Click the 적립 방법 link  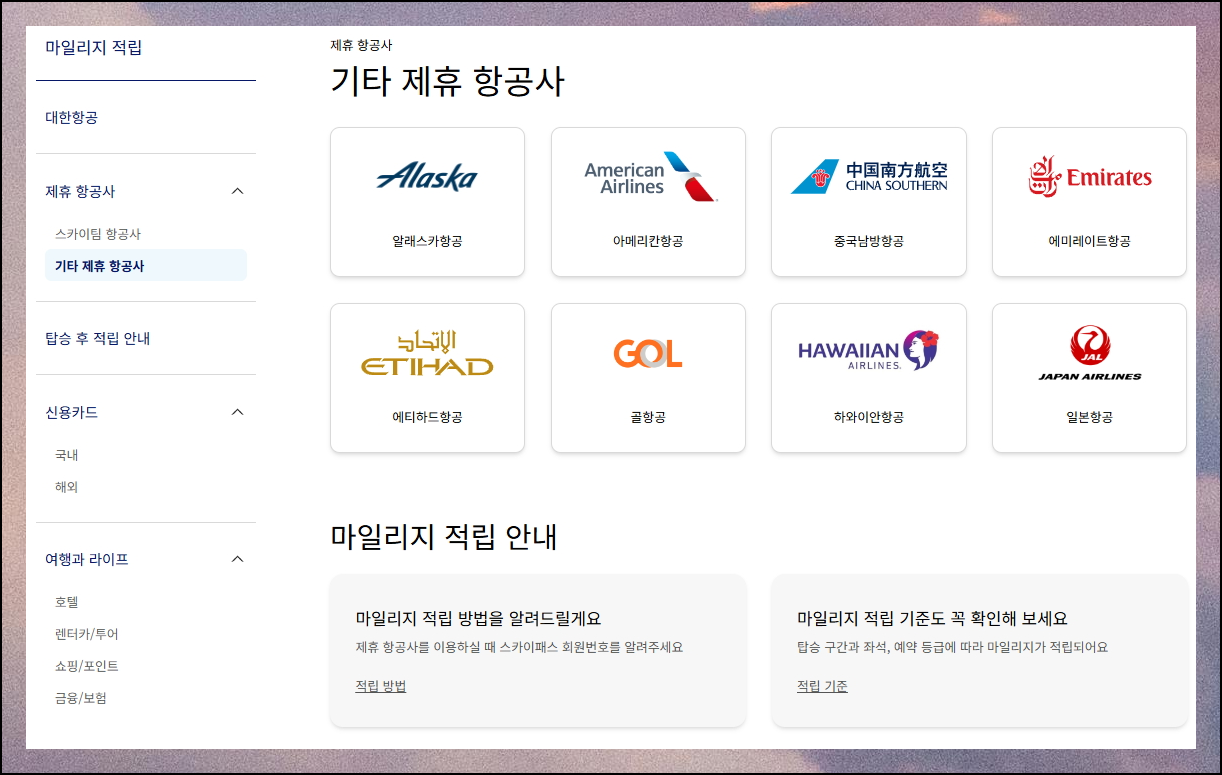pos(381,686)
